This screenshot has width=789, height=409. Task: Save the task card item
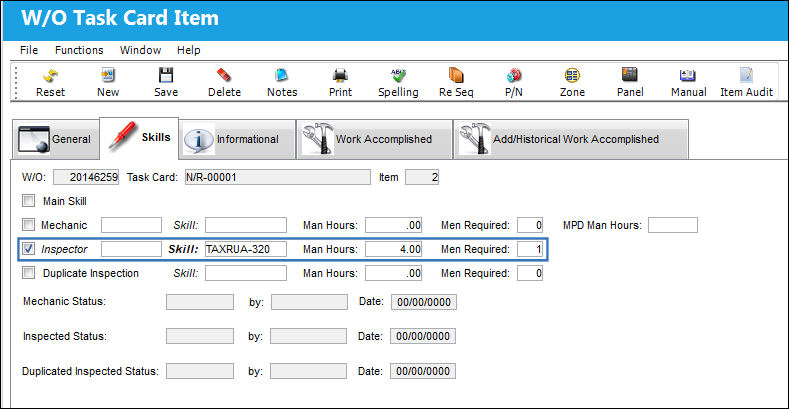coord(166,75)
